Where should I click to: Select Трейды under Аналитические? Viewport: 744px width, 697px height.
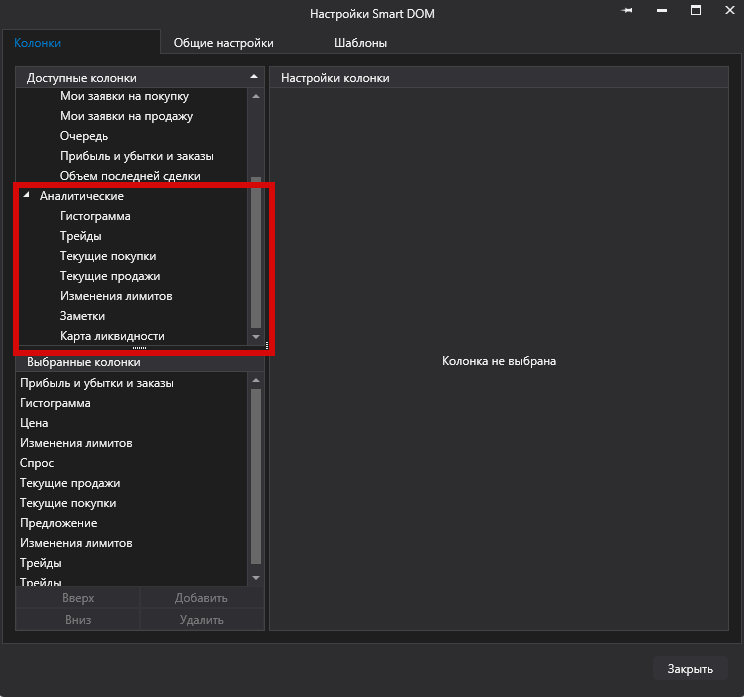(x=81, y=236)
